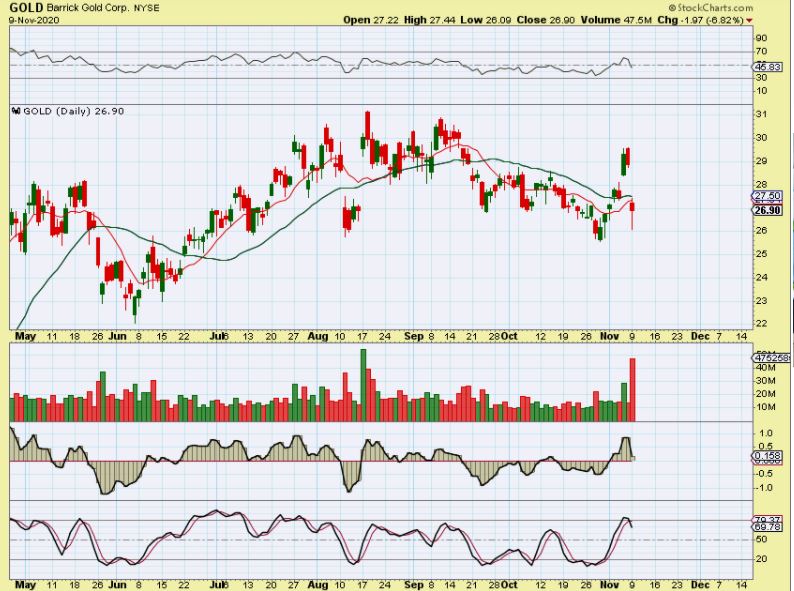Click the High 27.44 value
This screenshot has height=591, width=794.
[x=429, y=20]
